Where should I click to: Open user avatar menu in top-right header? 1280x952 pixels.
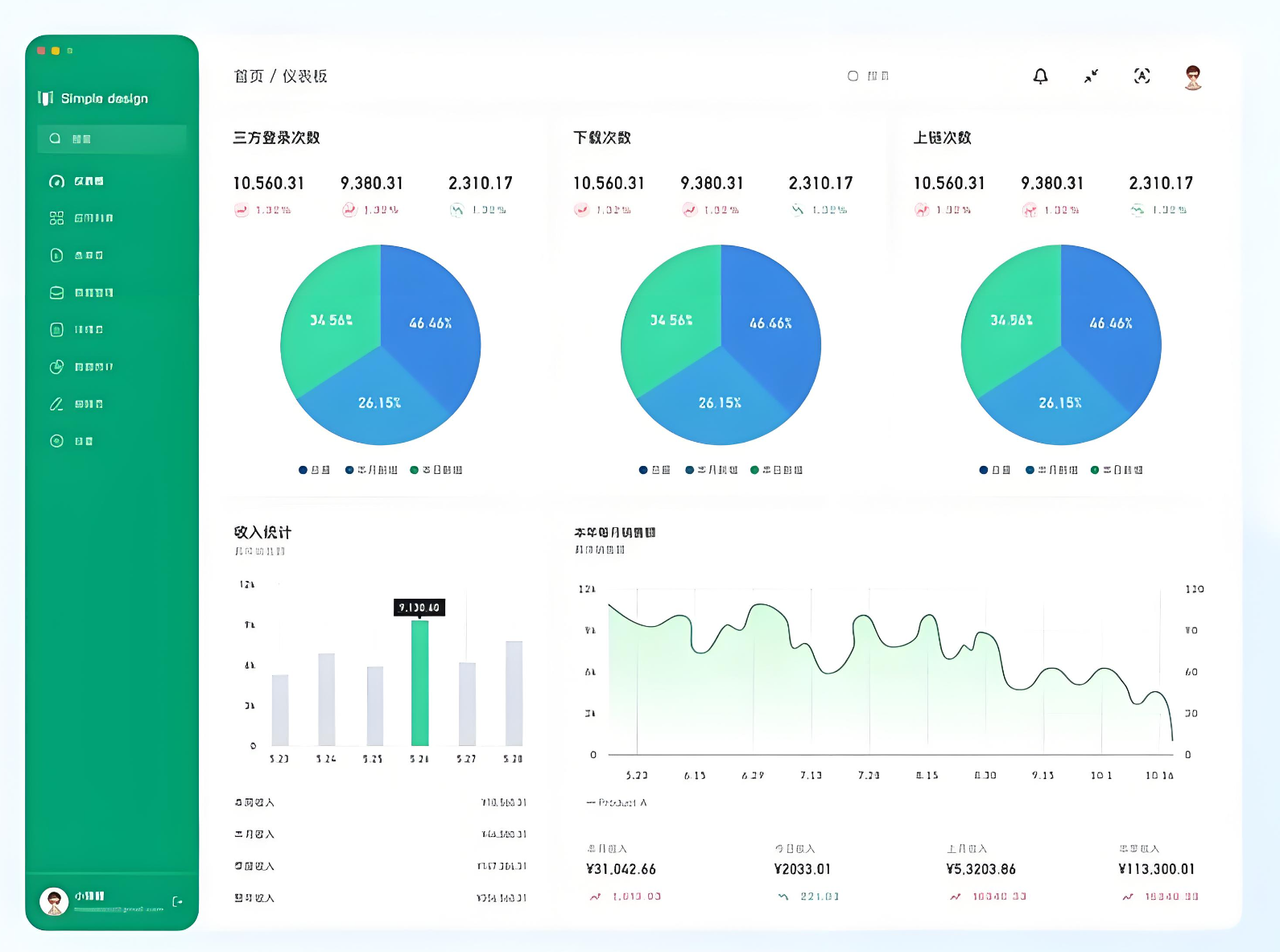click(x=1193, y=77)
